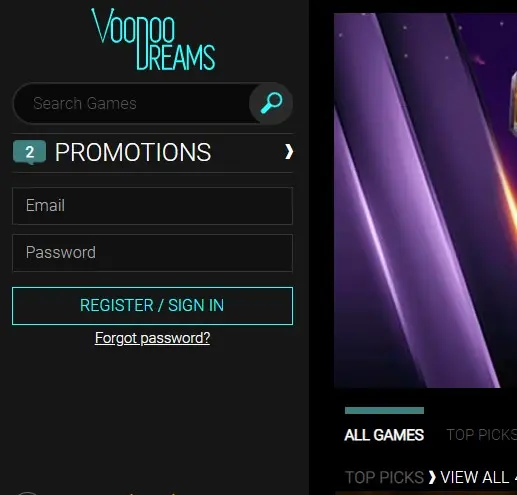Click the partial circle icon at sidebar bottom
Image resolution: width=517 pixels, height=495 pixels.
tap(27, 493)
